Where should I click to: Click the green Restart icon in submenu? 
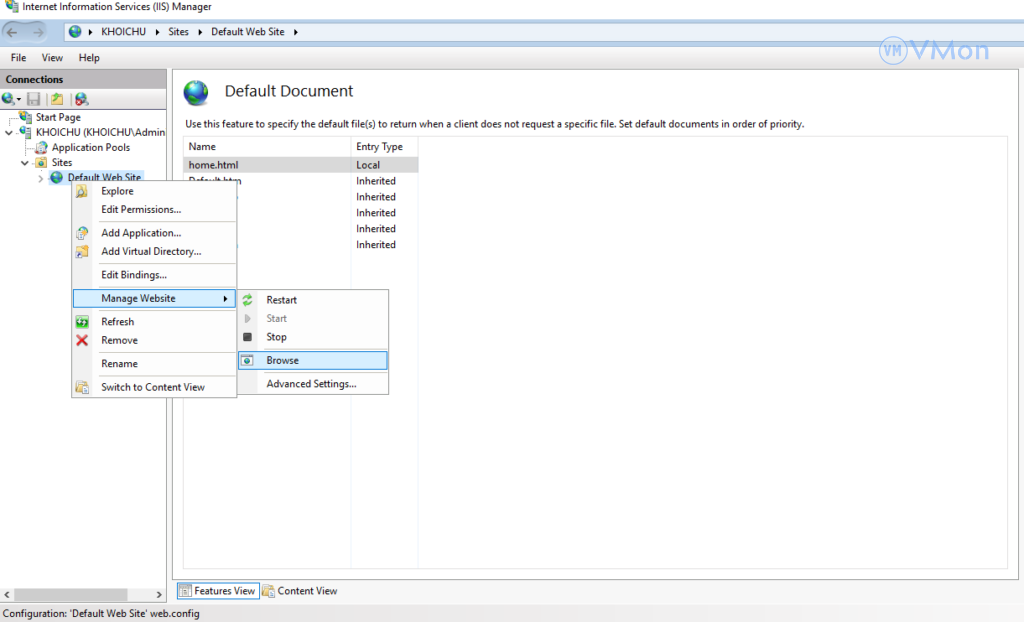coord(247,300)
